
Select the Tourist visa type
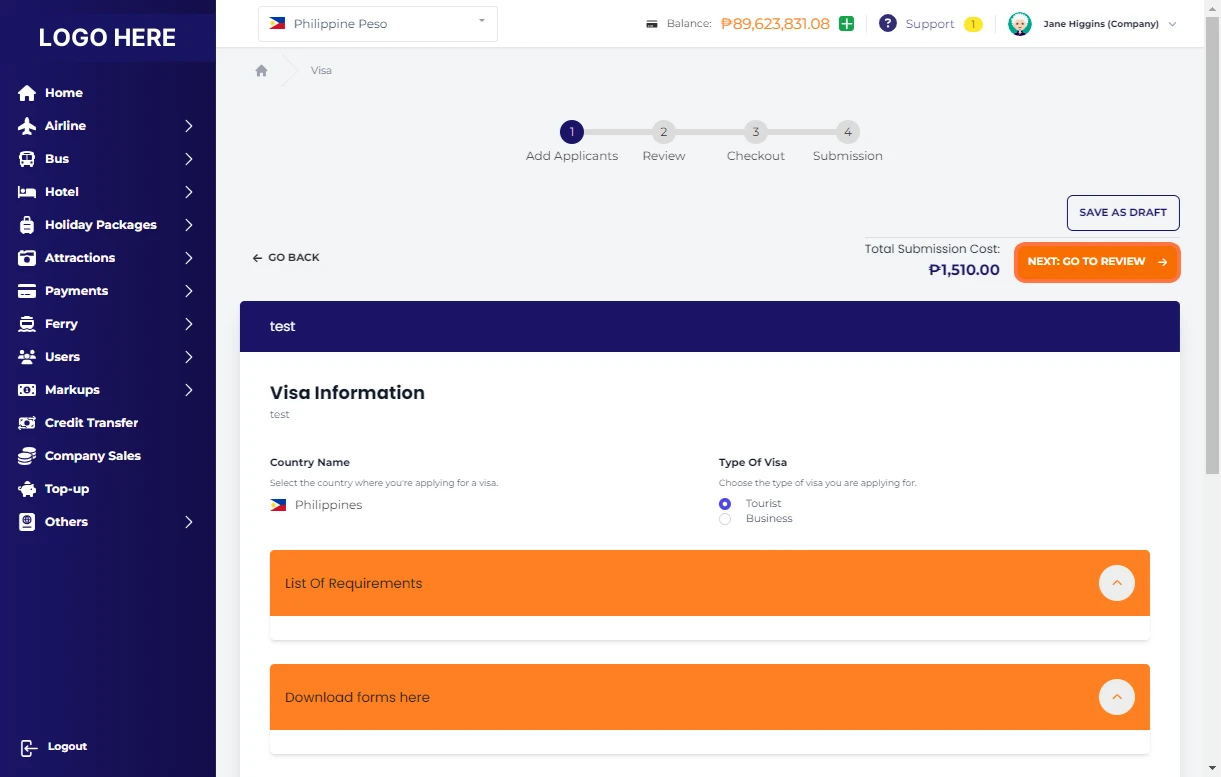pyautogui.click(x=725, y=504)
